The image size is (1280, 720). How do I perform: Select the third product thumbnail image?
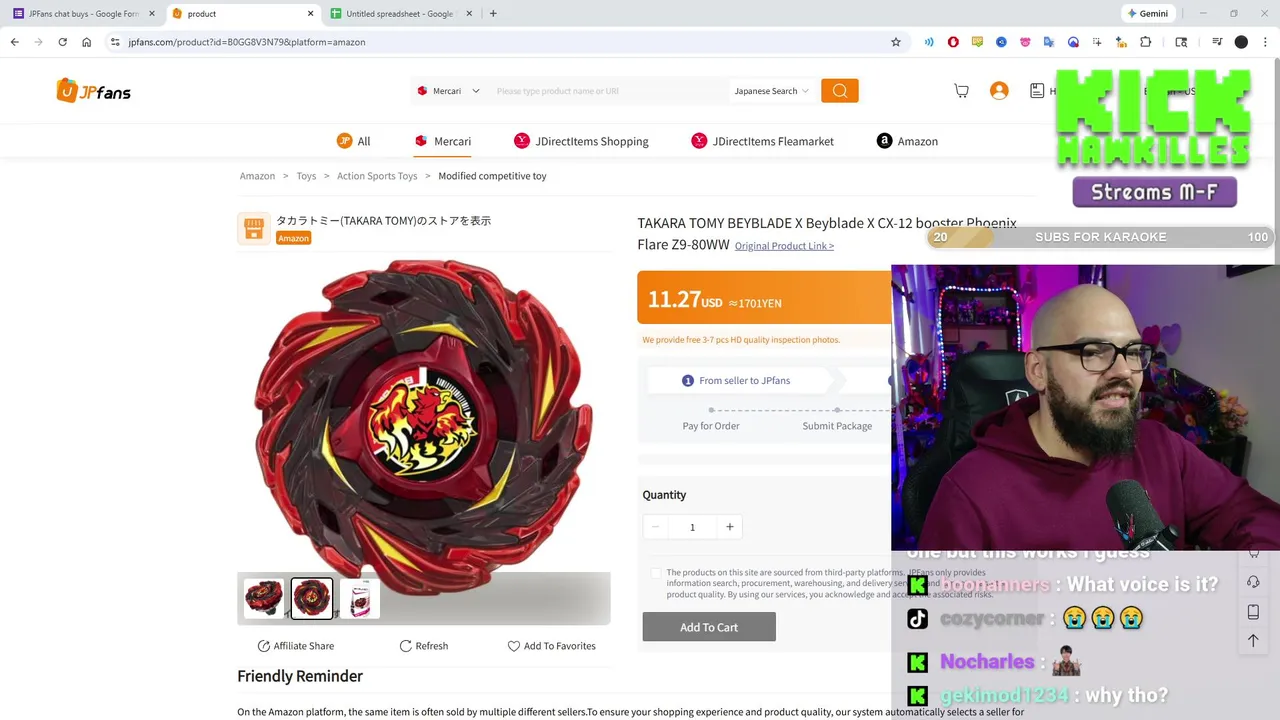pos(360,598)
